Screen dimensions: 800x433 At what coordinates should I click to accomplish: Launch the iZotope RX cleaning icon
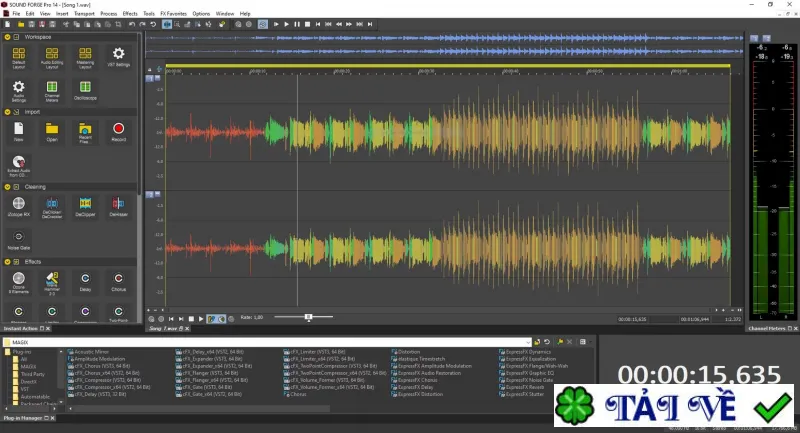click(x=18, y=207)
